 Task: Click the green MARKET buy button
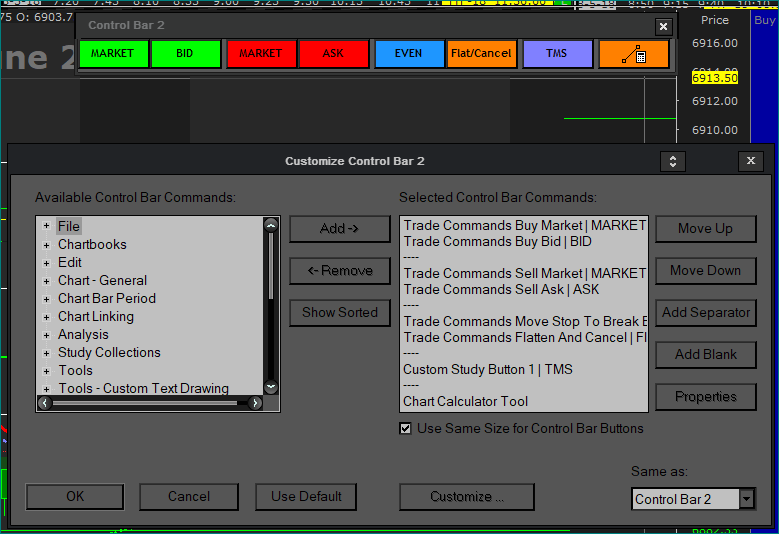(x=114, y=54)
